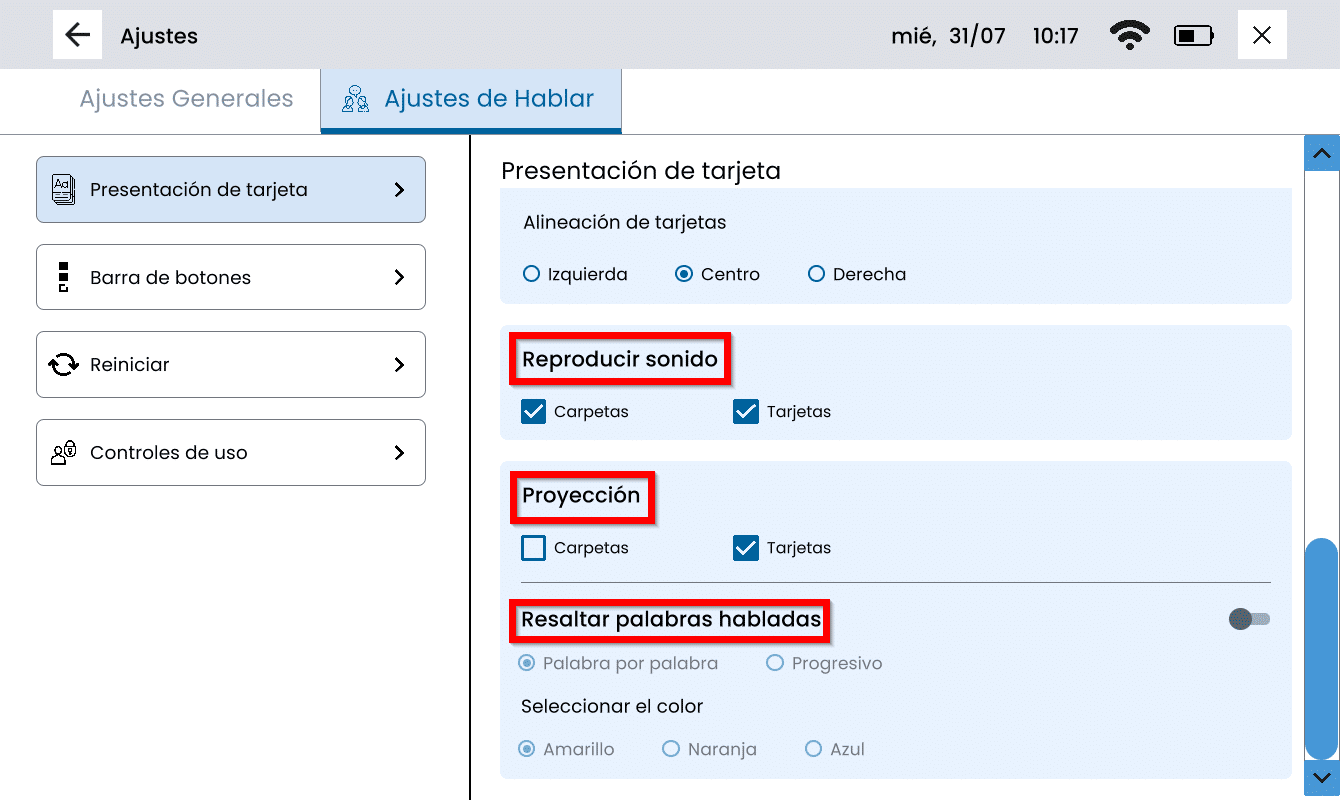Expand Controles de uso chevron

coord(399,453)
